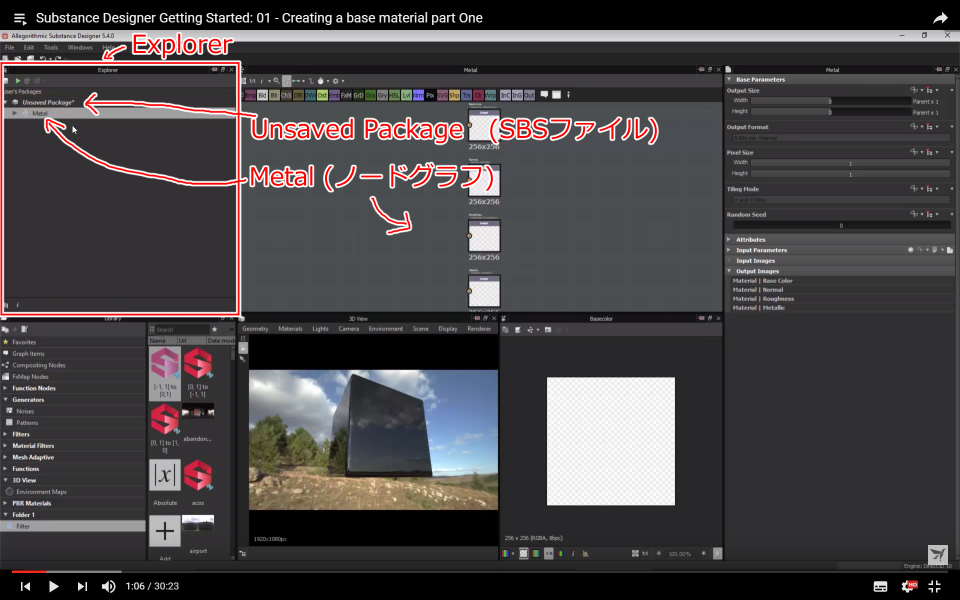The height and width of the screenshot is (600, 960).
Task: Toggle the highlighted graph toolbar button
Action: [287, 81]
